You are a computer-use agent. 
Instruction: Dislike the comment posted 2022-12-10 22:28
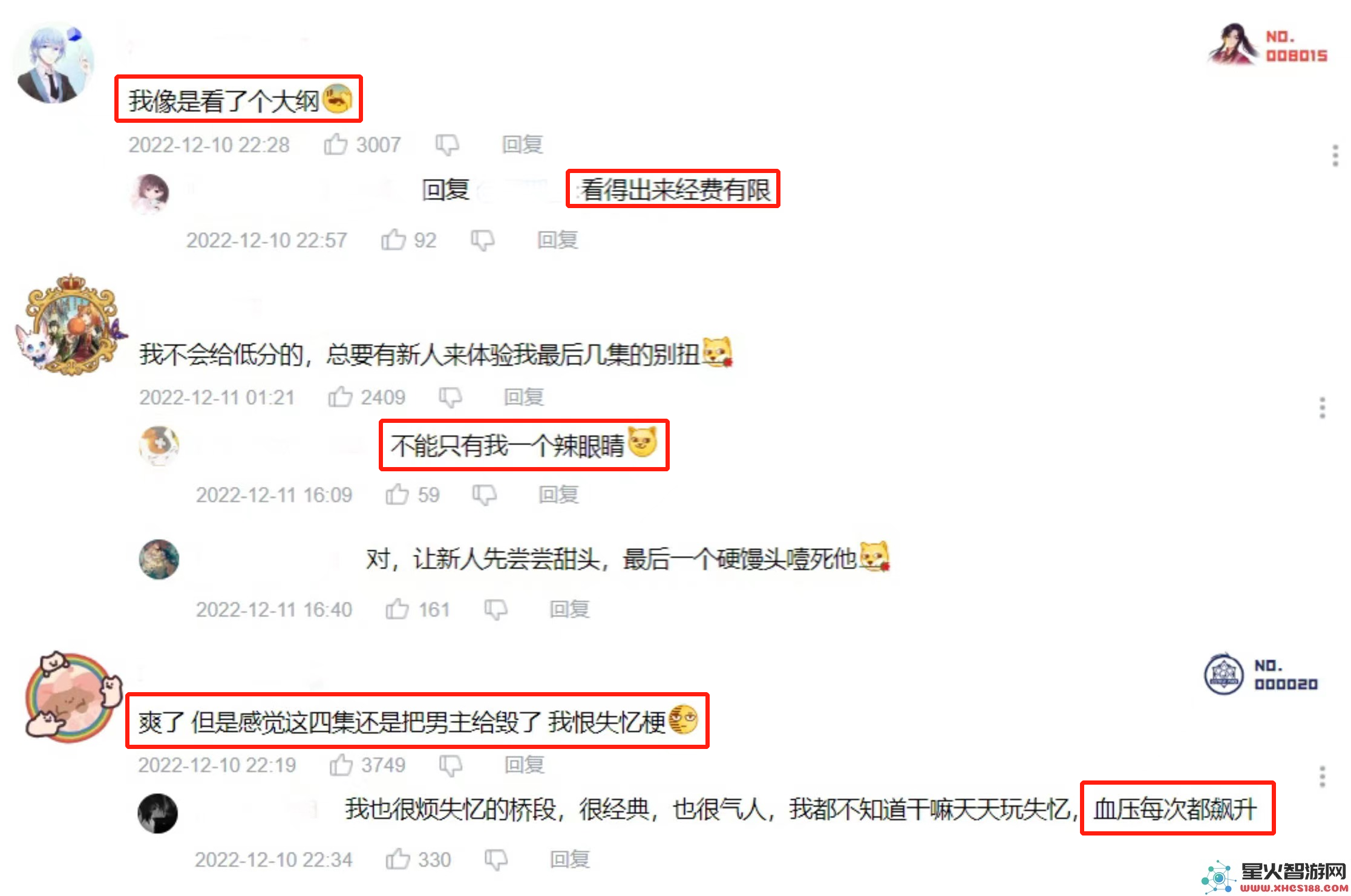pos(448,145)
